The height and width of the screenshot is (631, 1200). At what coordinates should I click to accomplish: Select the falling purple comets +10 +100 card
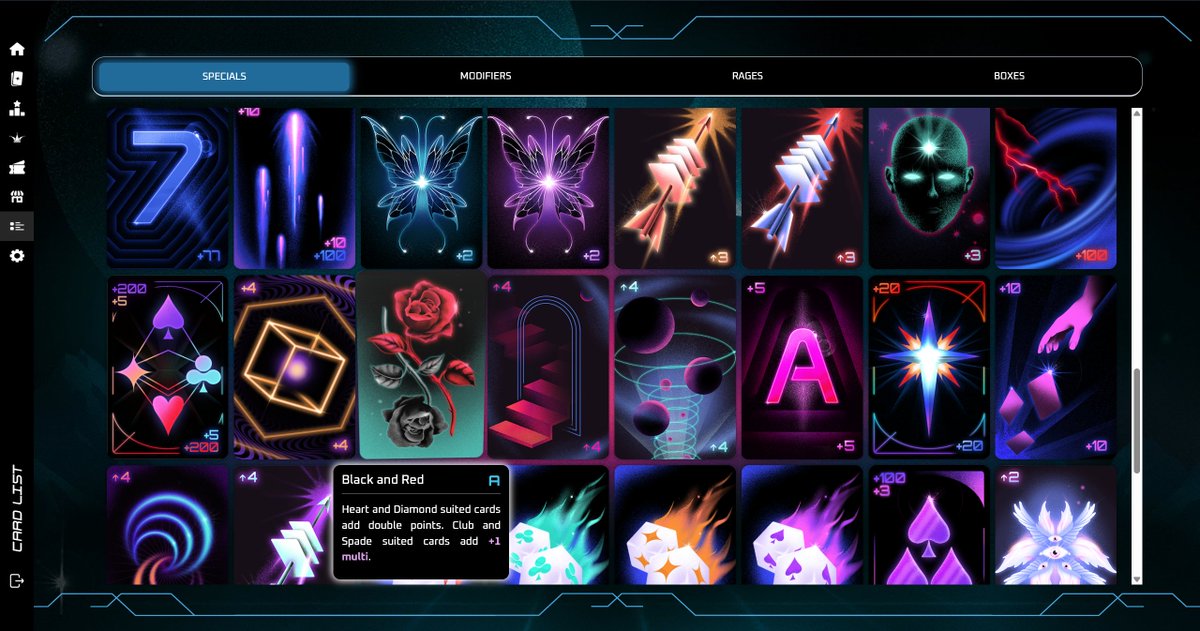pos(295,188)
